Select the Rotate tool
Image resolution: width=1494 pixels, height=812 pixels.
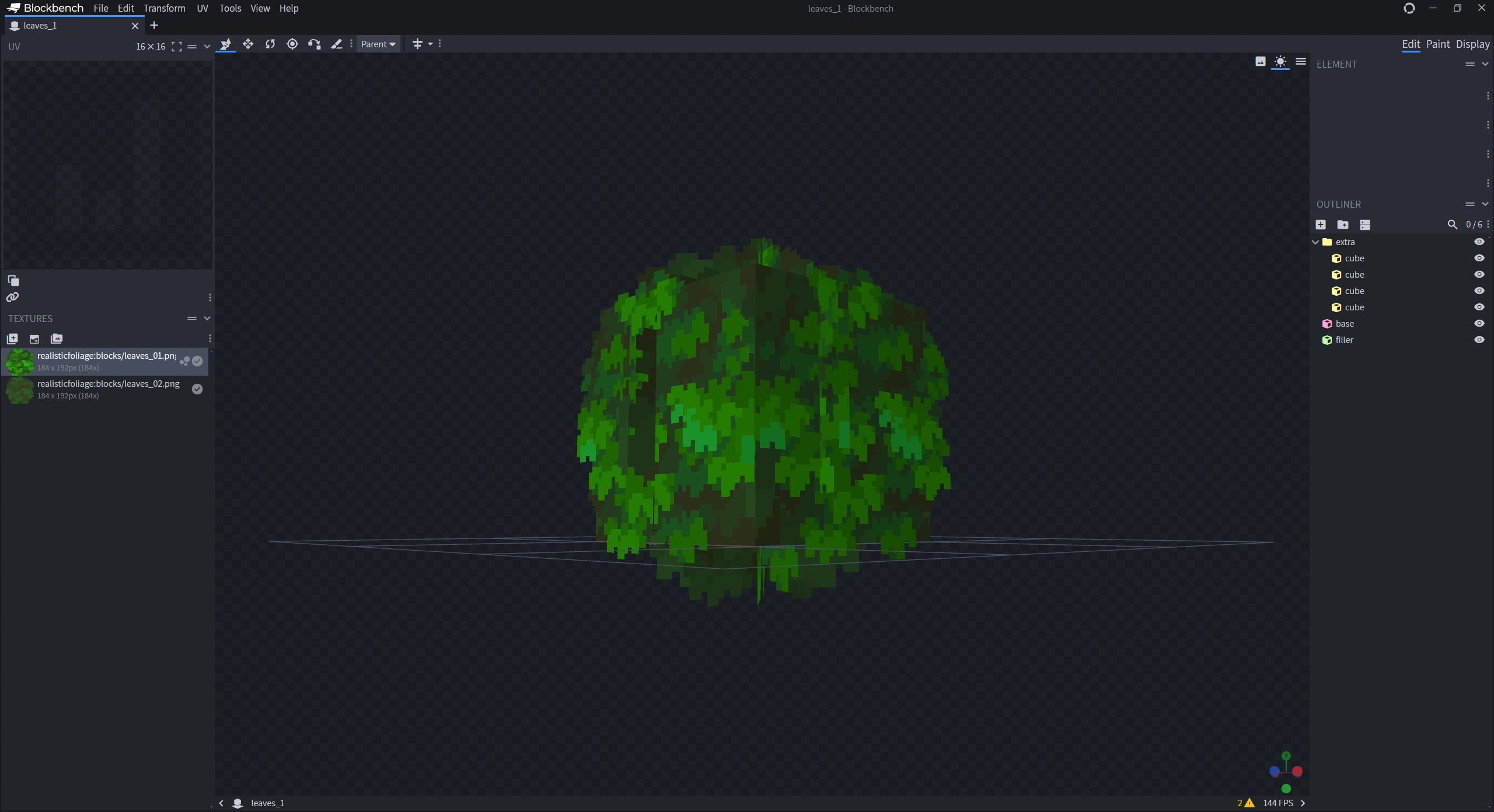[x=270, y=44]
